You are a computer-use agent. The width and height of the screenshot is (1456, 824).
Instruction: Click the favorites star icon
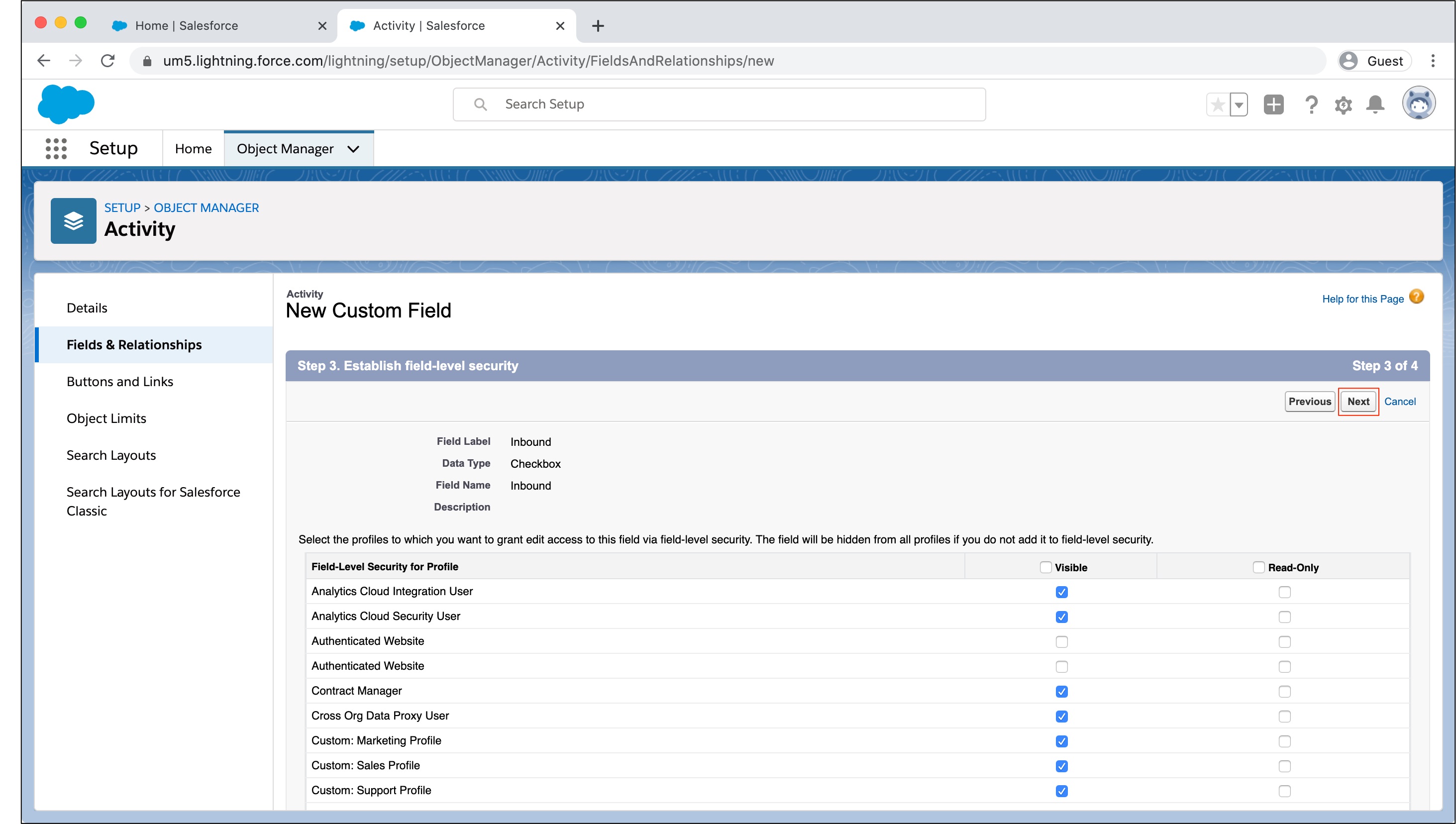tap(1218, 104)
